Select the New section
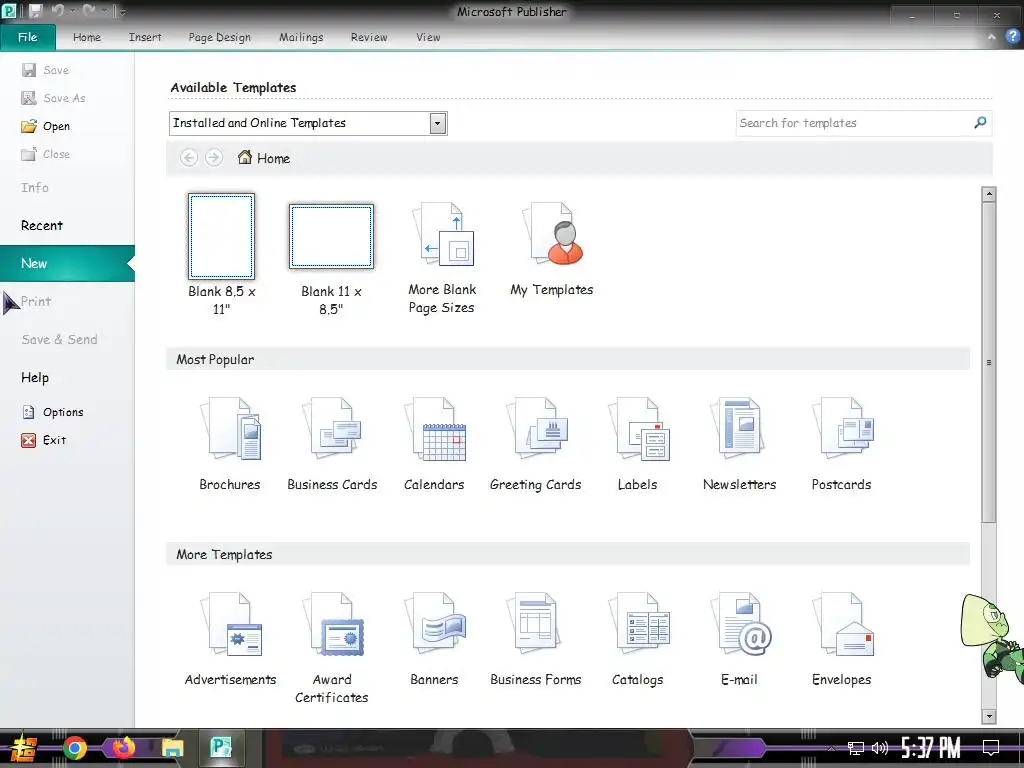The height and width of the screenshot is (768, 1024). (67, 263)
